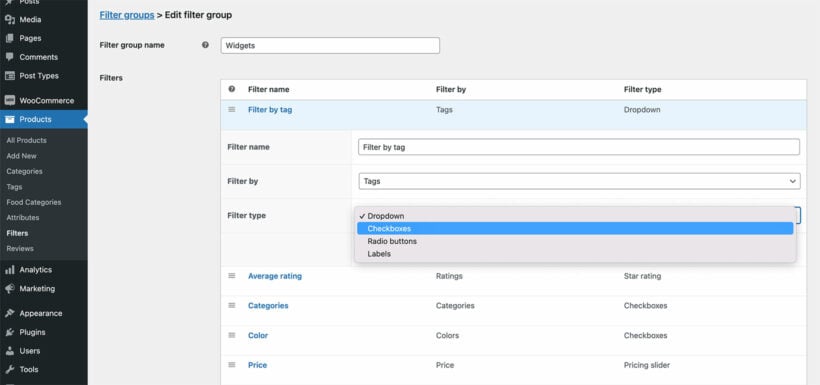Click the drag handle beside Price filter

pyautogui.click(x=232, y=365)
